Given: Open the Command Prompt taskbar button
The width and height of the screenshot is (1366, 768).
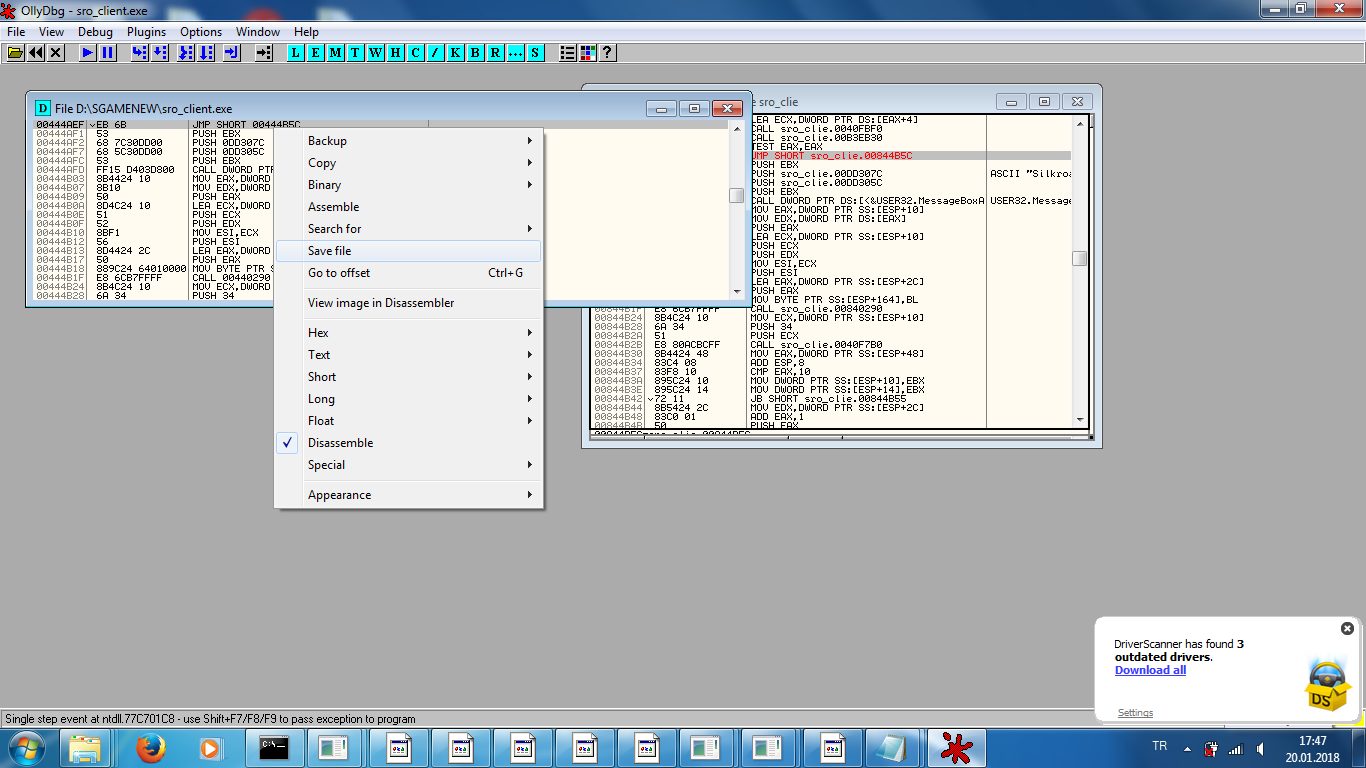Looking at the screenshot, I should coord(274,748).
